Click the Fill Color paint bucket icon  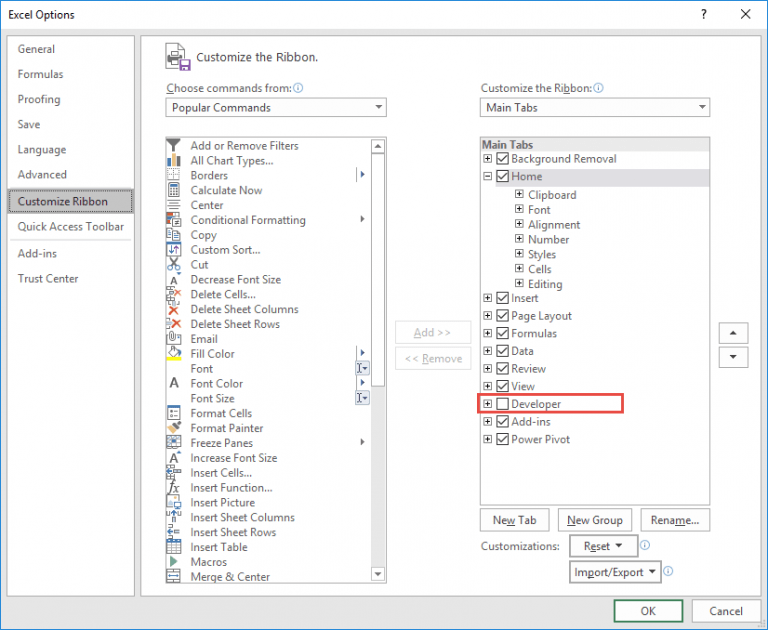173,354
